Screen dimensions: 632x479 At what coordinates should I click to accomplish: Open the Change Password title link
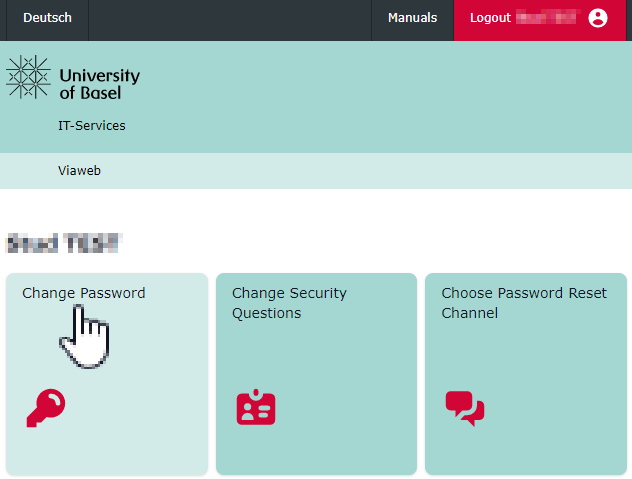[x=84, y=293]
